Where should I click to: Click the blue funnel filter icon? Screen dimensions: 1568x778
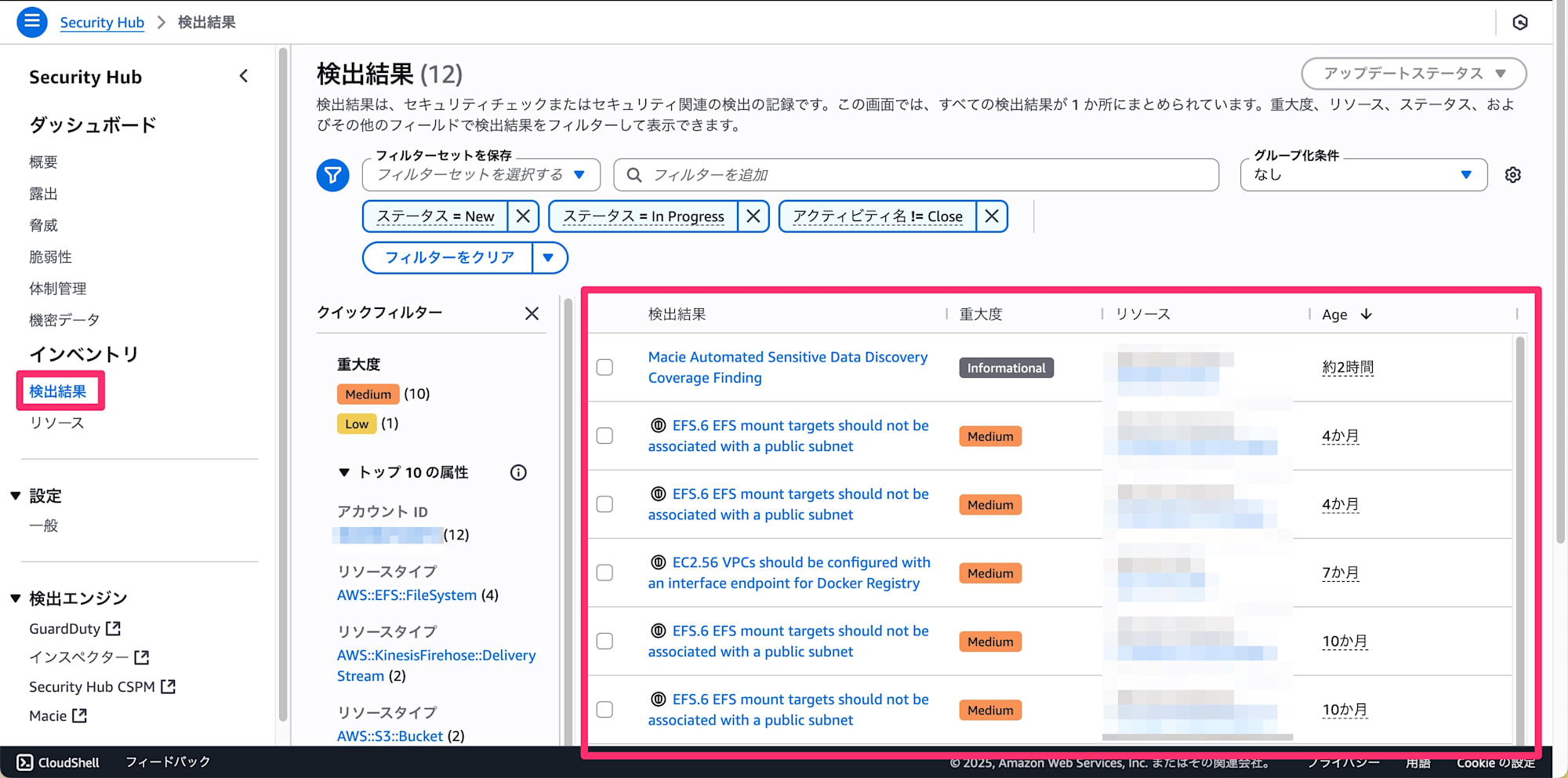[x=332, y=175]
